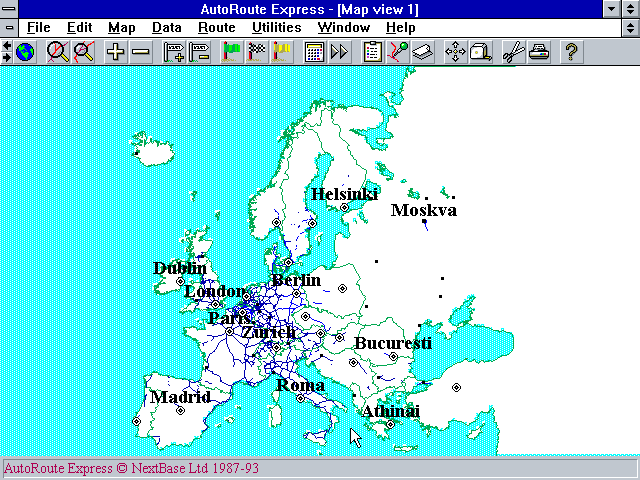Viewport: 640px width, 480px height.
Task: Select the four-way move arrows icon
Action: pos(455,52)
